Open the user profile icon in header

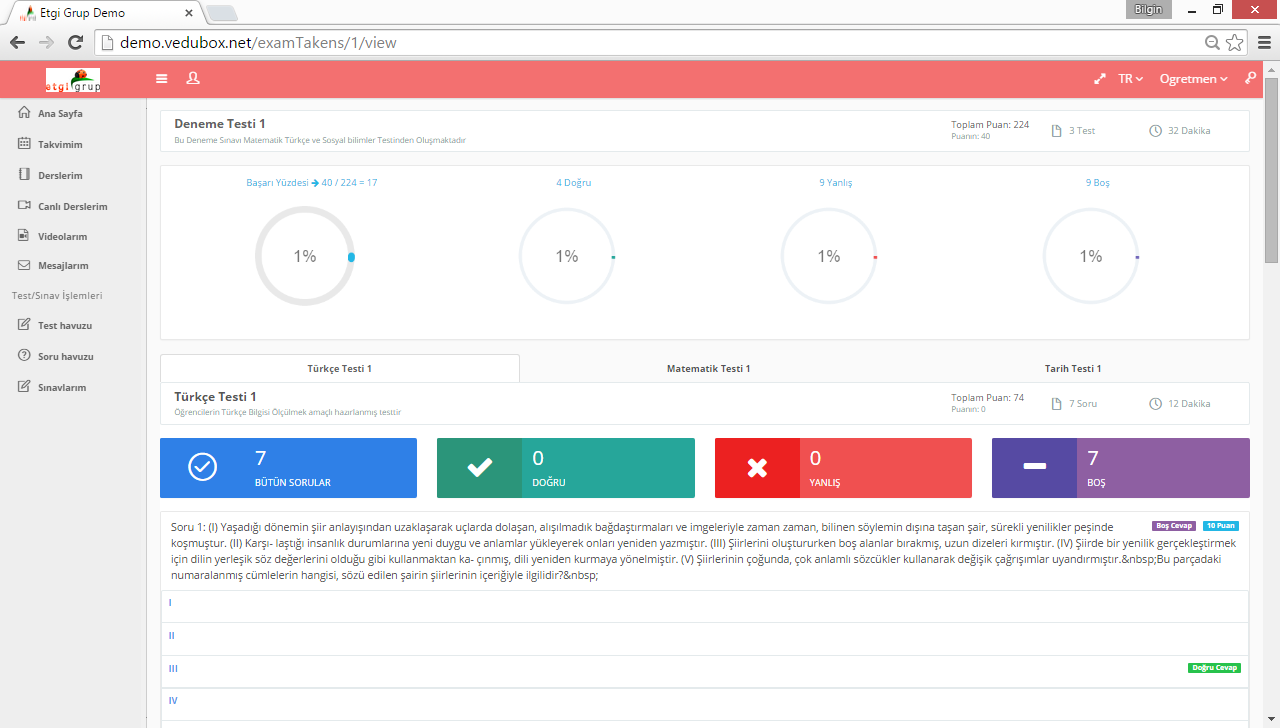coord(193,79)
